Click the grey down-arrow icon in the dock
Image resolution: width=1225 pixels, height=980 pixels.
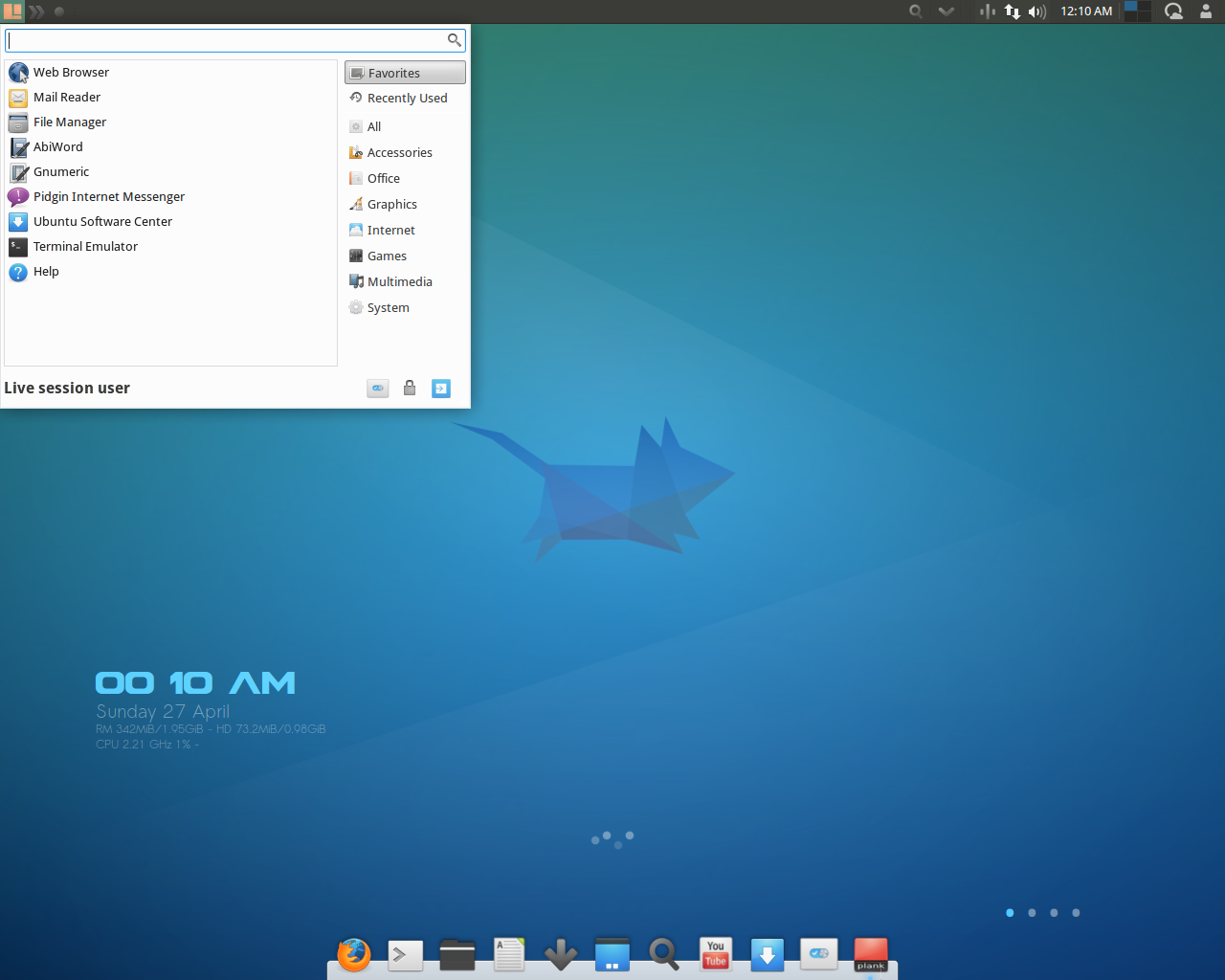[561, 954]
